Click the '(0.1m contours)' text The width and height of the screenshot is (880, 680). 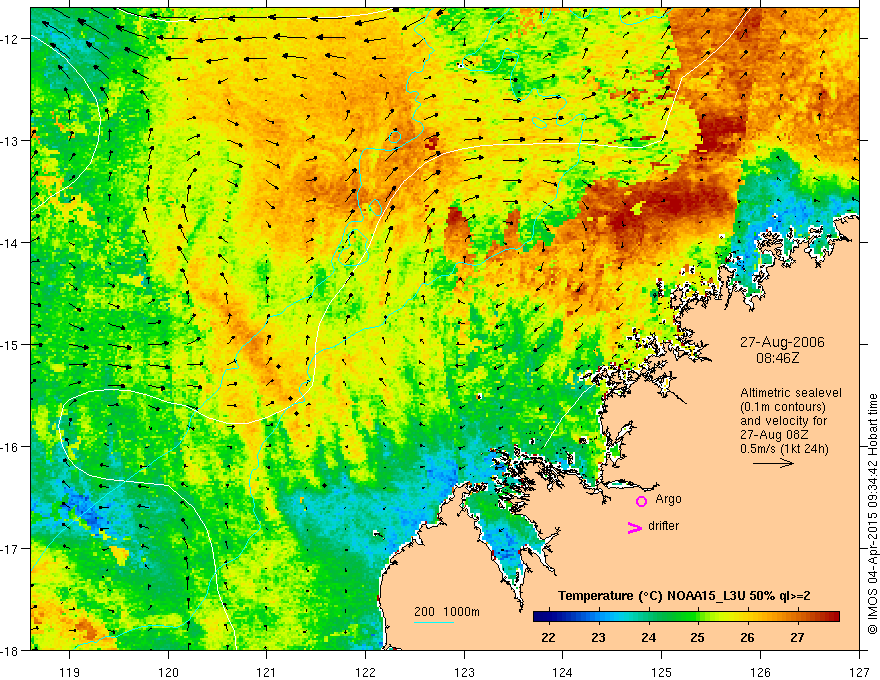(x=783, y=407)
